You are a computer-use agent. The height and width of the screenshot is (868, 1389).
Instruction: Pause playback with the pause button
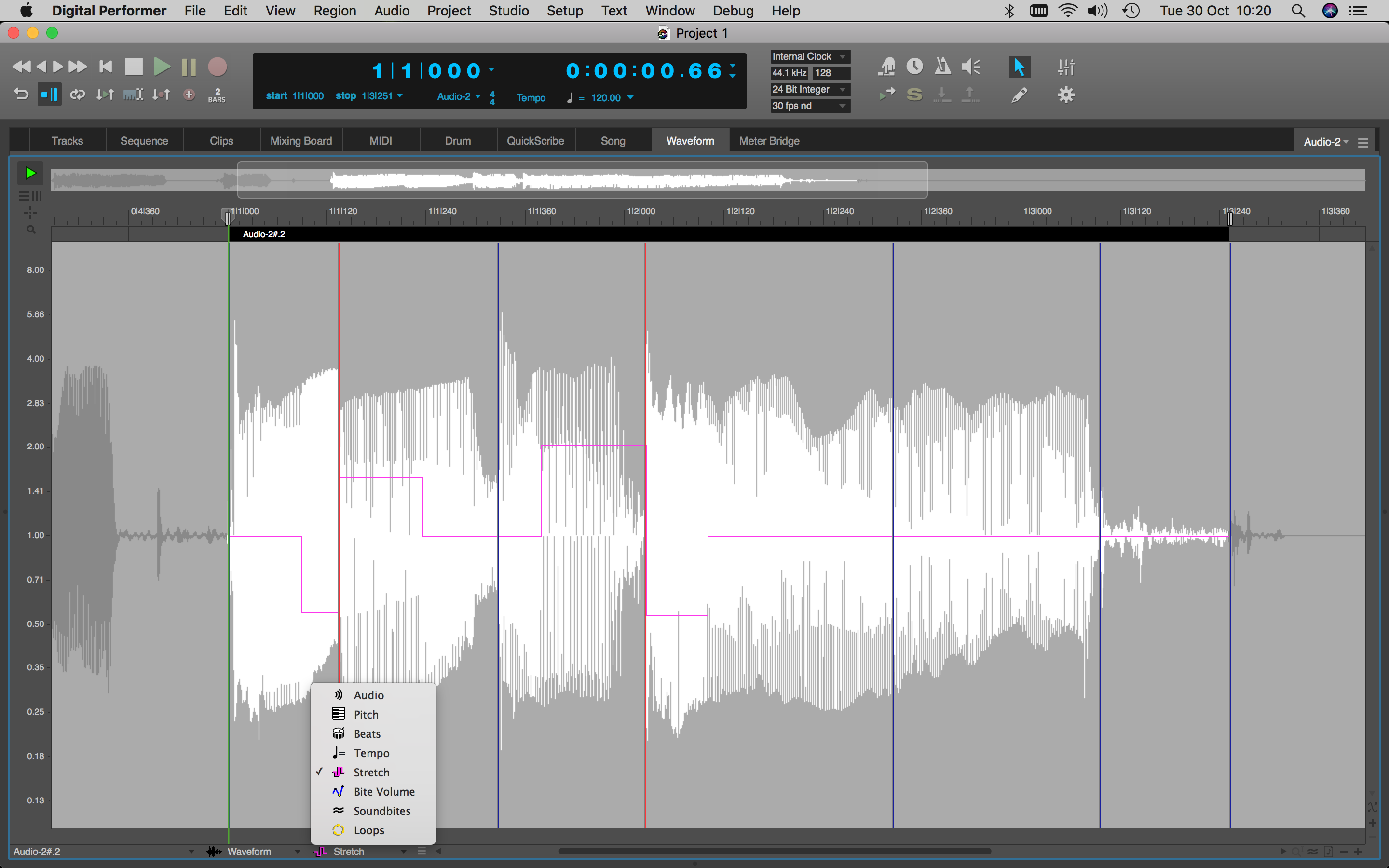(x=189, y=67)
